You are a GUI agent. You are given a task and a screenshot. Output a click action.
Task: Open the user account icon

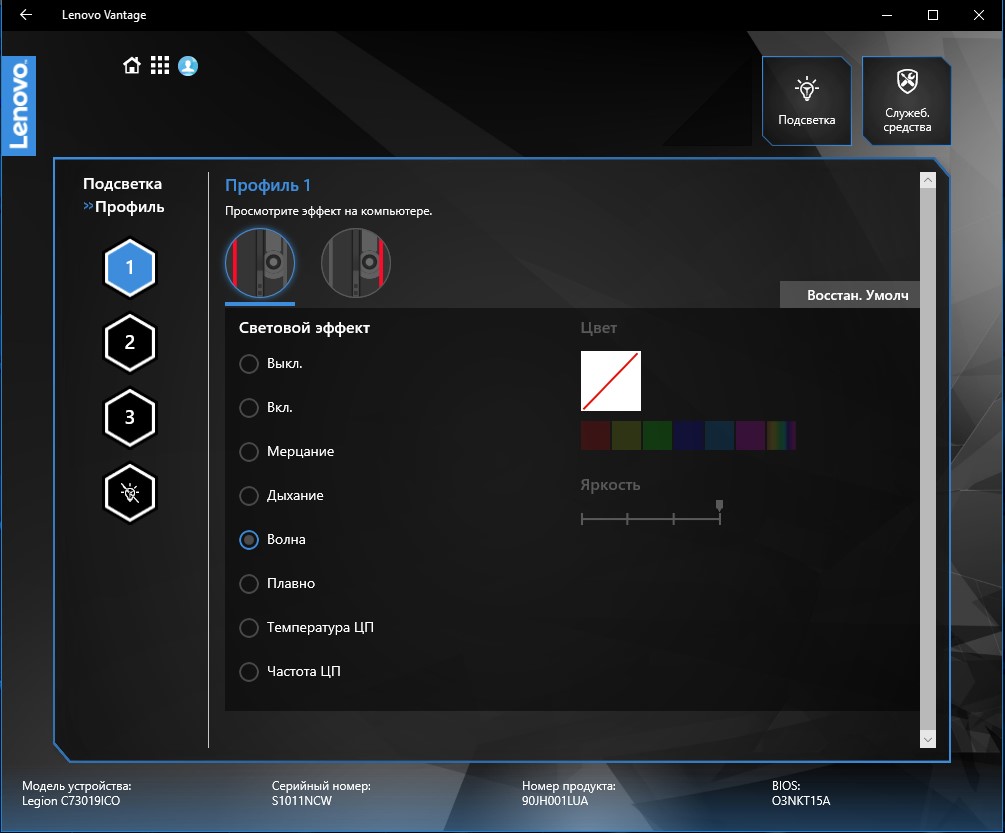[188, 65]
